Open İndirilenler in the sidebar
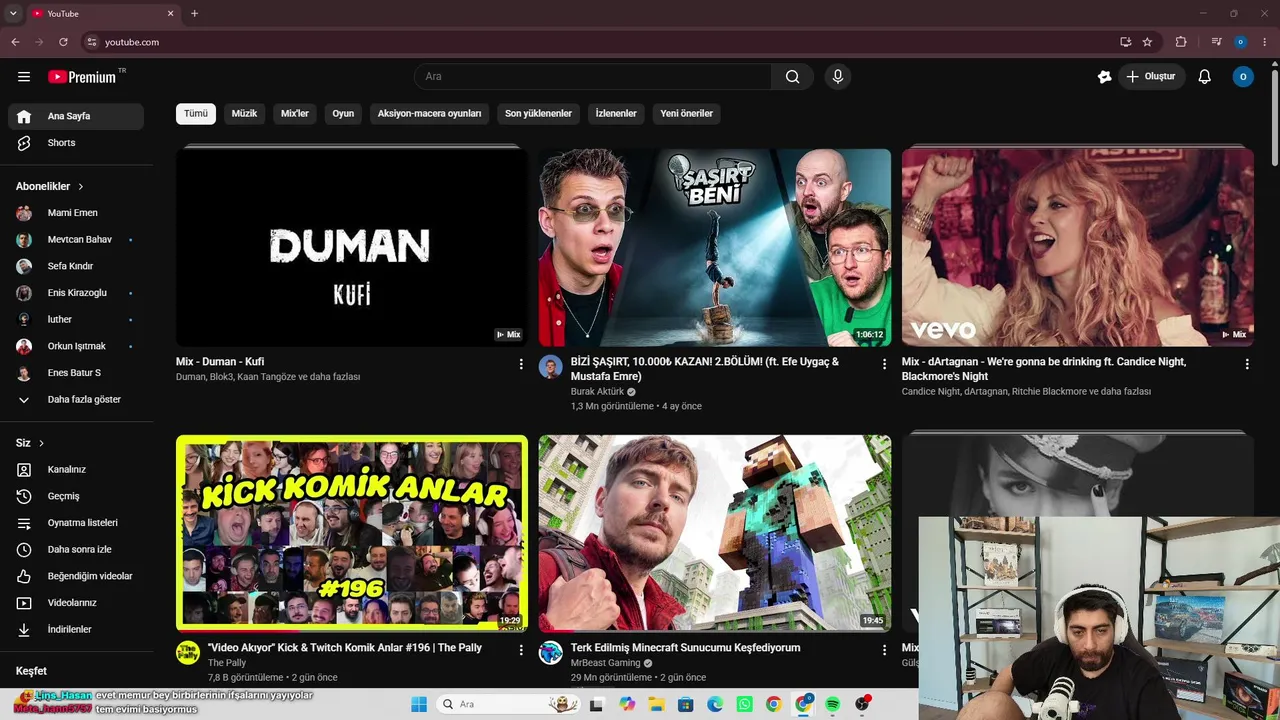Screen dimensions: 1280x720 (x=76, y=630)
